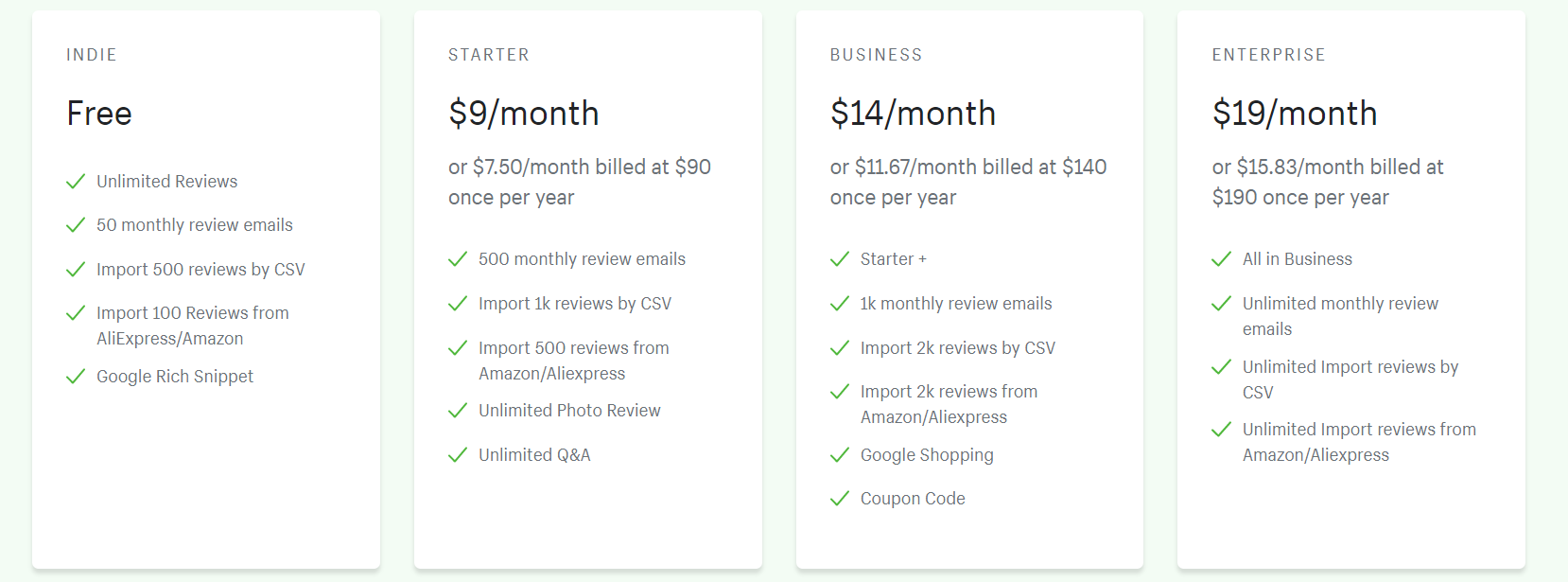Click the checkmark beside 50 monthly review emails

[x=76, y=225]
